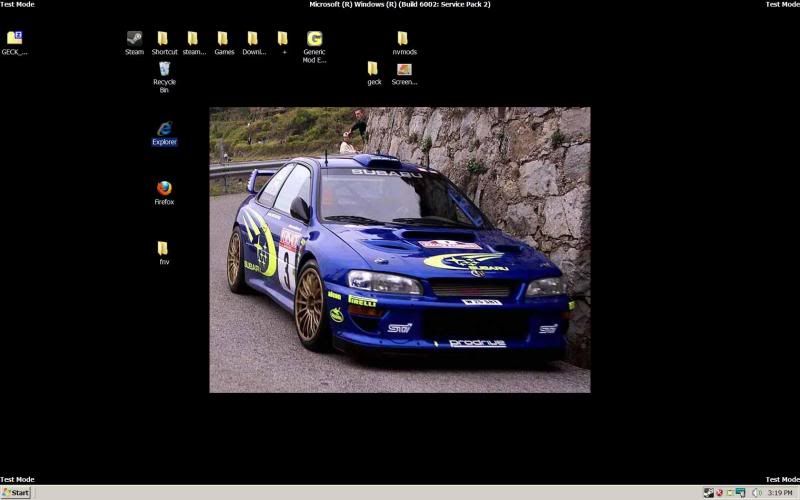
Task: Open the Steam desktop shortcut
Action: (134, 43)
